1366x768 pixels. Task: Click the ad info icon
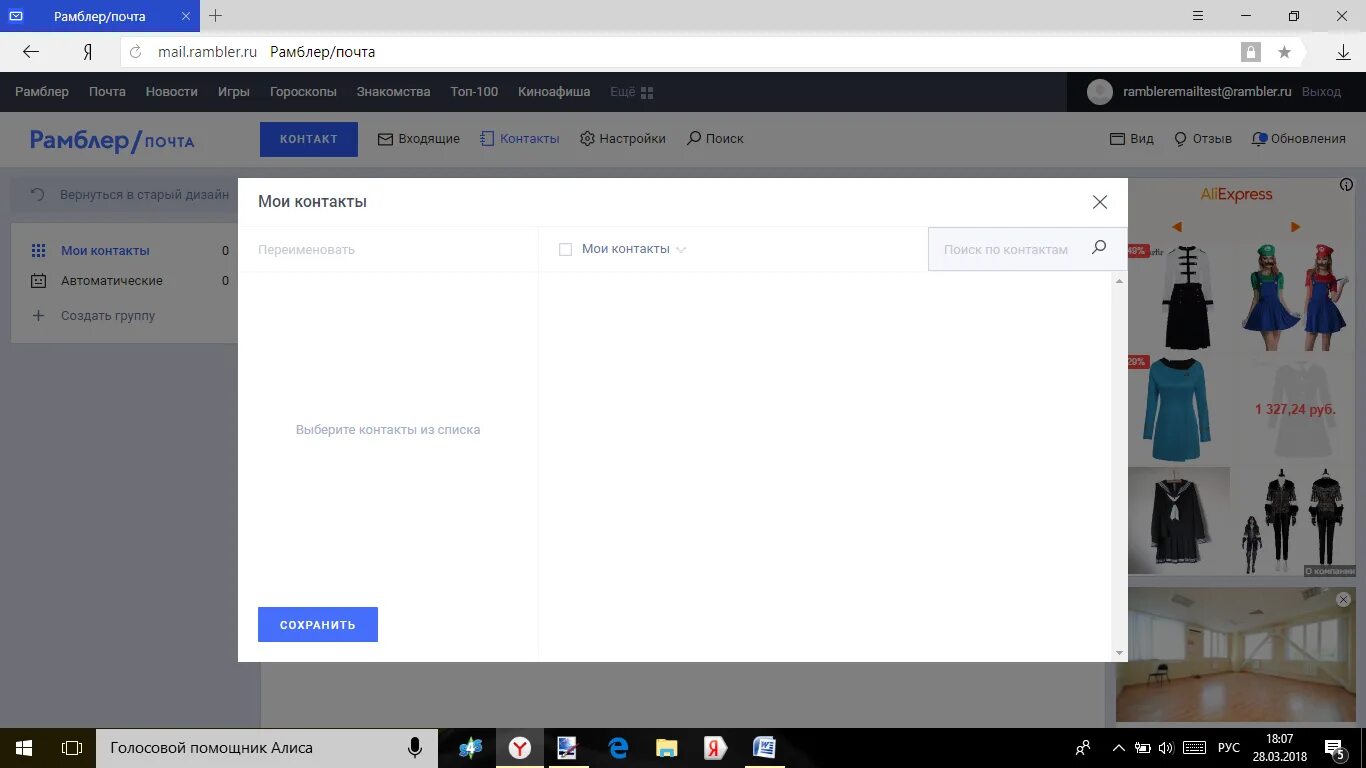[x=1346, y=185]
